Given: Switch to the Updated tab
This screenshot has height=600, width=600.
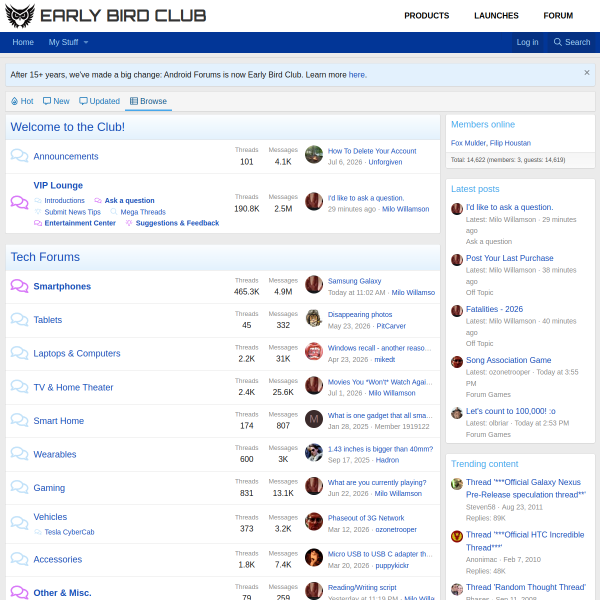Looking at the screenshot, I should tap(99, 101).
